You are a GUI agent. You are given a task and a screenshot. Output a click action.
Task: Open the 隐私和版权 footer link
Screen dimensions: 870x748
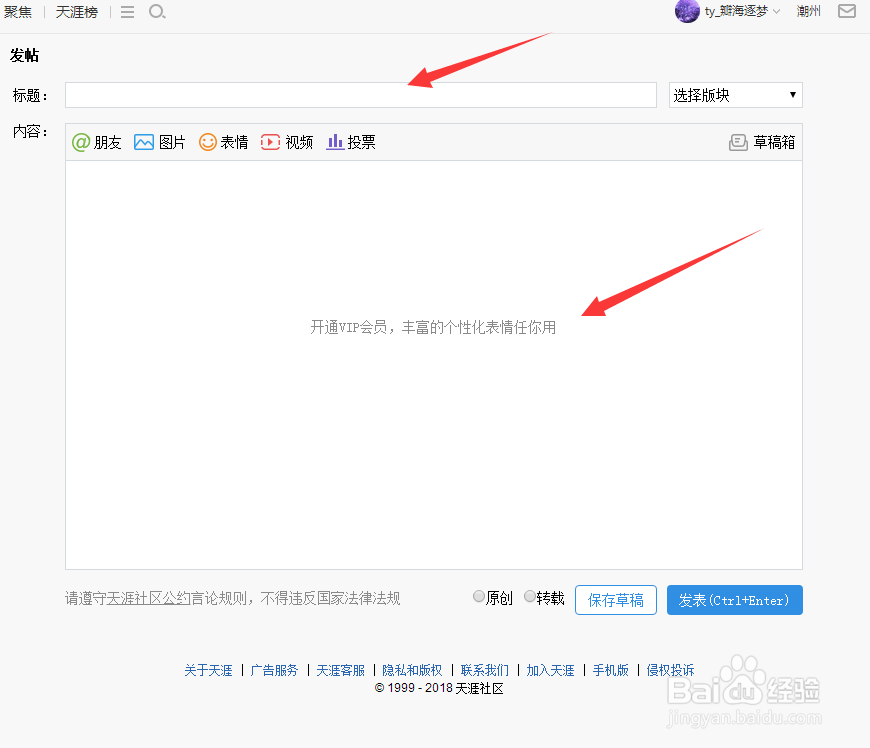412,670
